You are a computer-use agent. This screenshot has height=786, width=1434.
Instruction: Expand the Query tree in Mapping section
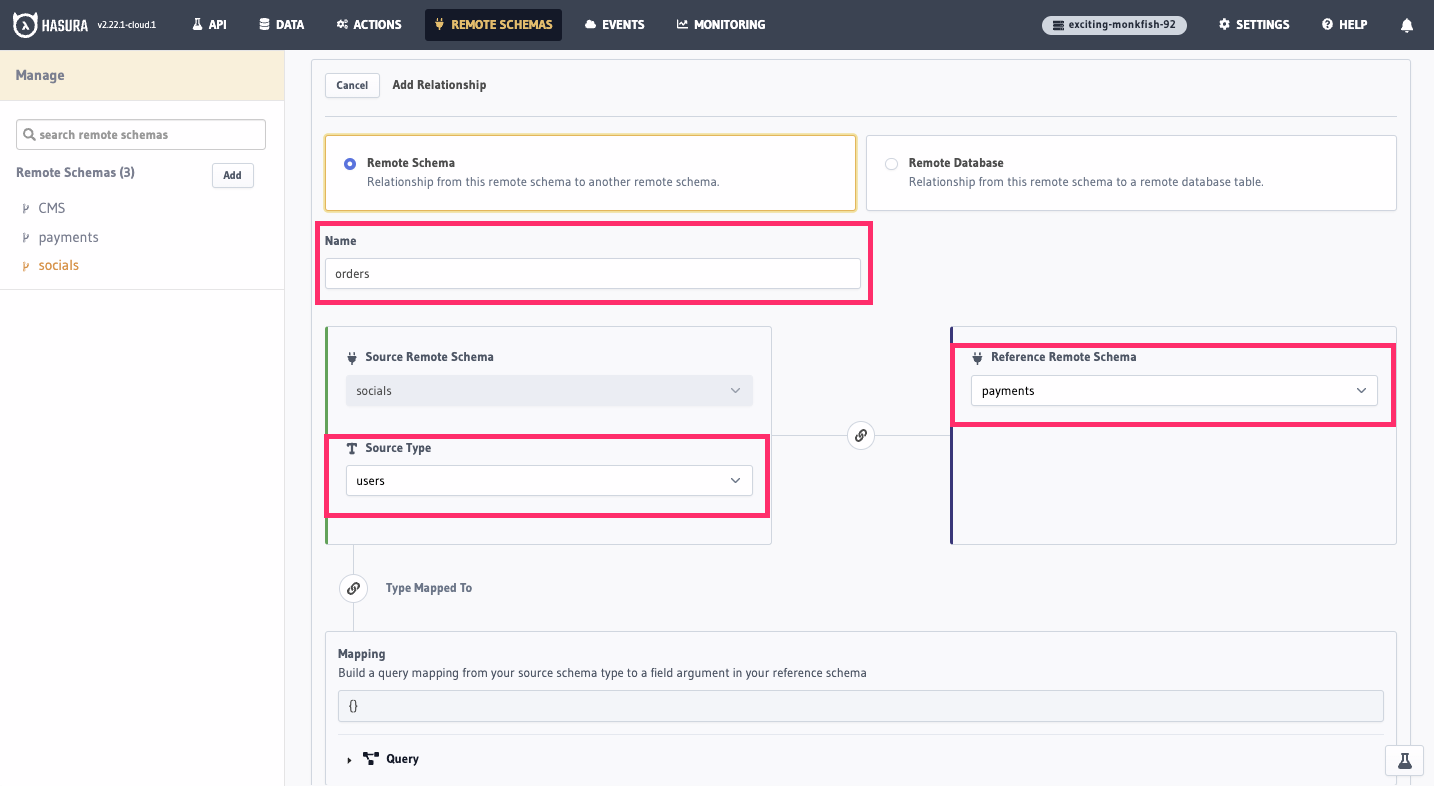click(349, 759)
